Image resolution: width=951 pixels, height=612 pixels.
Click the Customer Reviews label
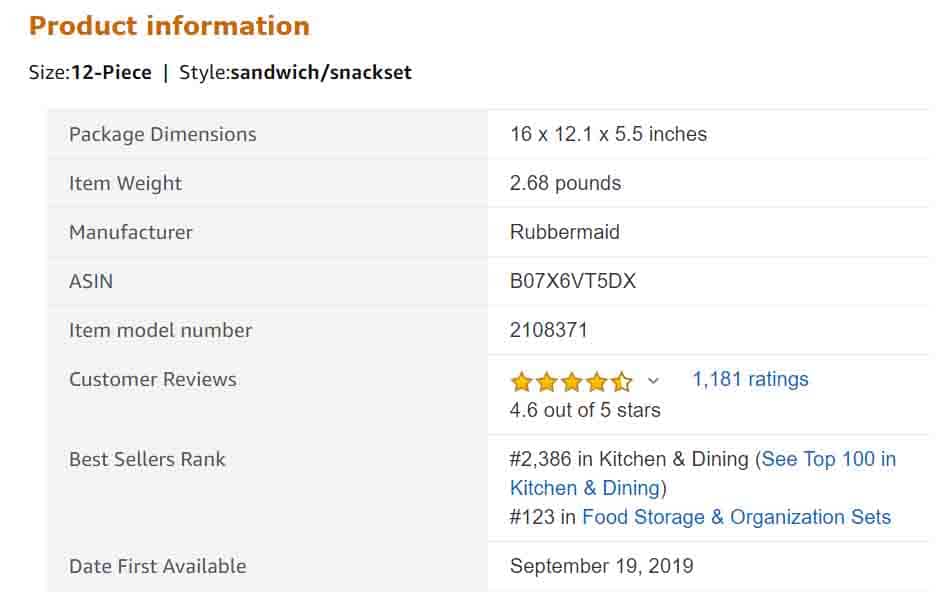(153, 379)
